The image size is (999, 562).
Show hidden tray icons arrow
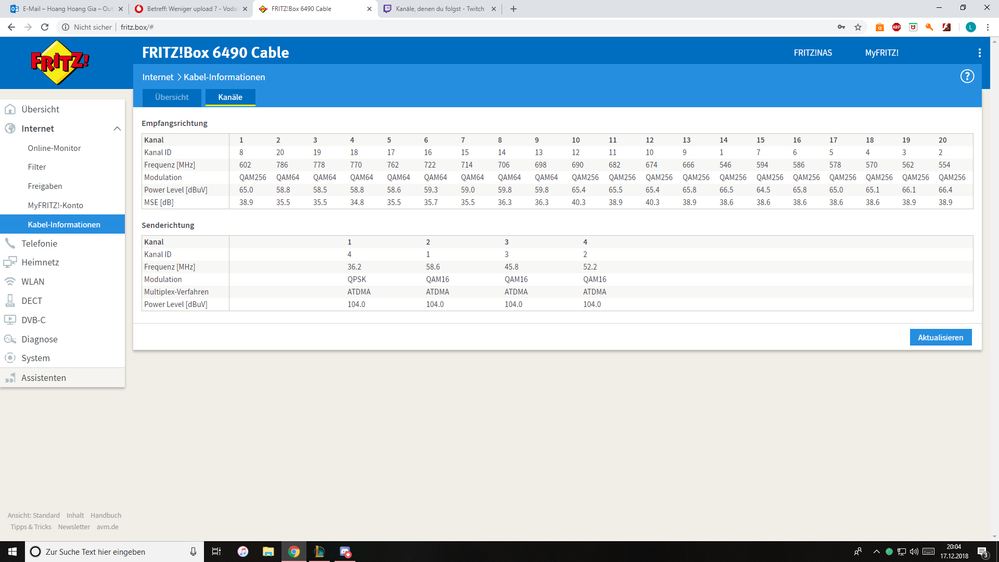click(876, 551)
